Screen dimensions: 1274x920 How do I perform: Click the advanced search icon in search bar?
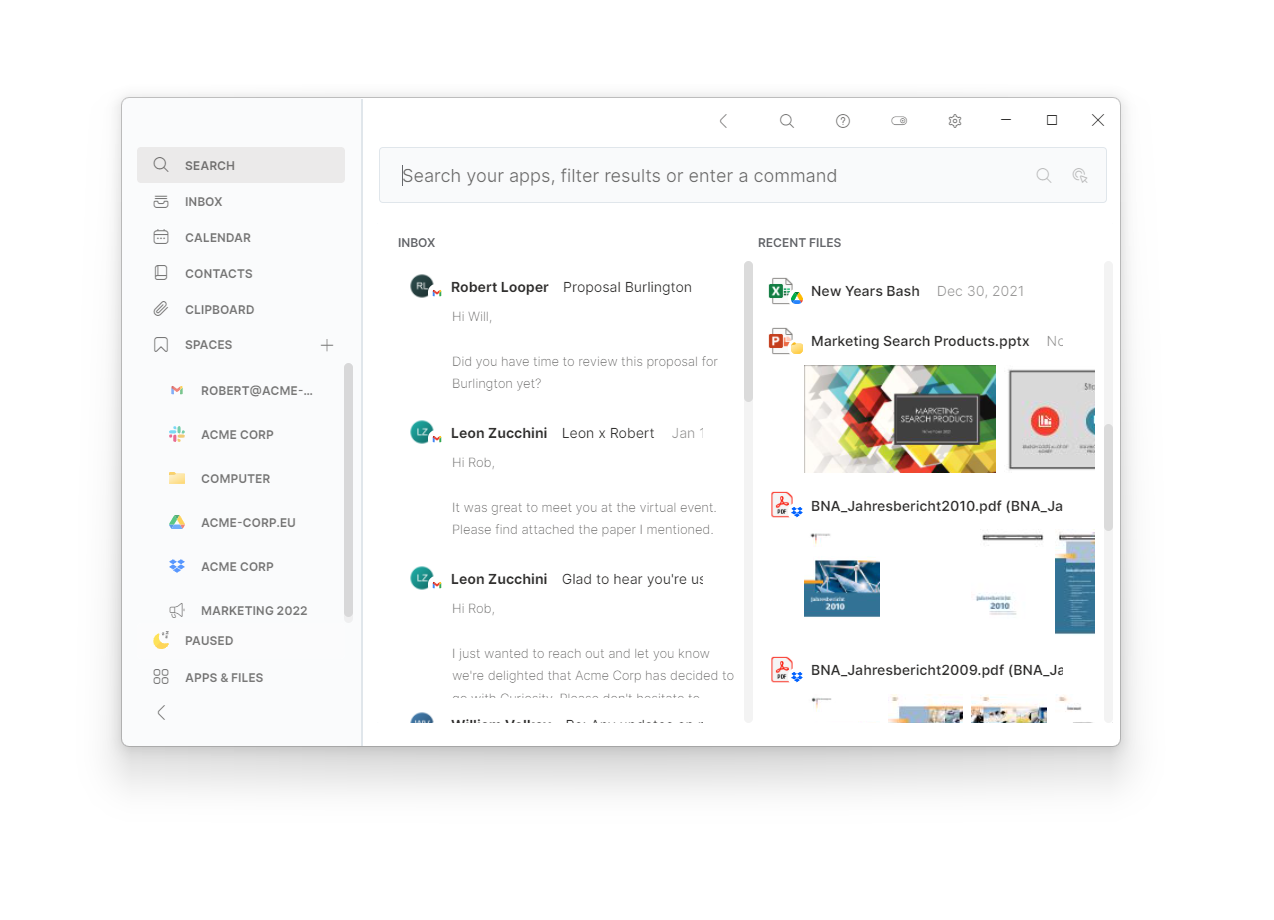click(1080, 176)
